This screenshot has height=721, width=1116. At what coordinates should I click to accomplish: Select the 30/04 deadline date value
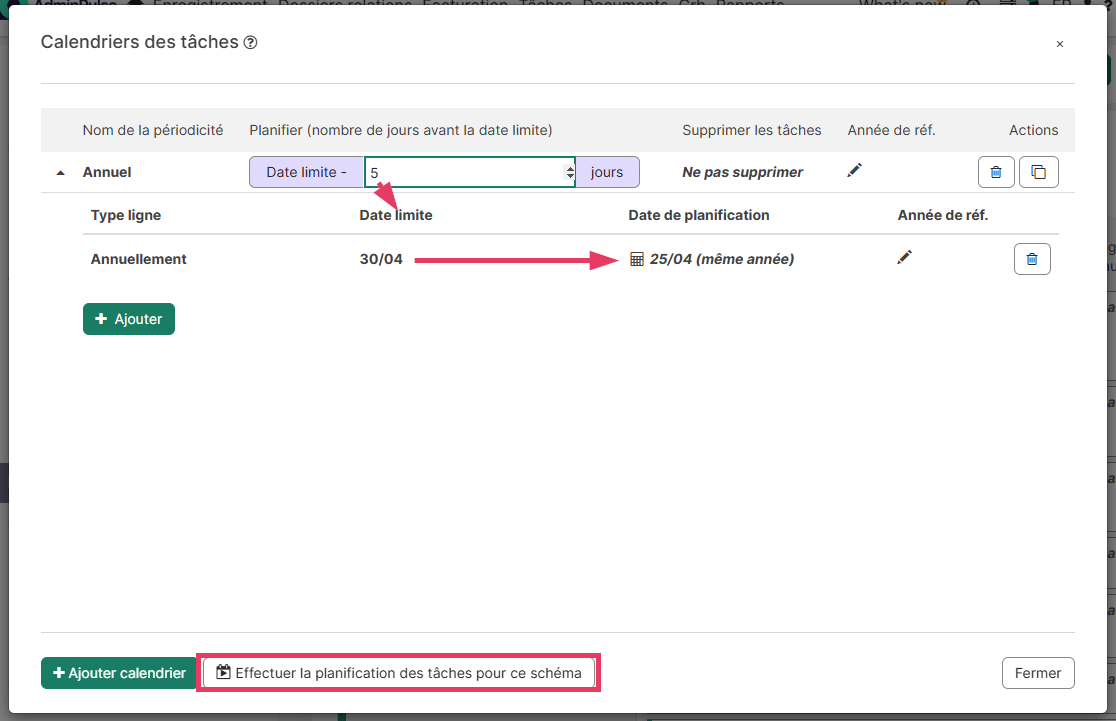pyautogui.click(x=381, y=259)
